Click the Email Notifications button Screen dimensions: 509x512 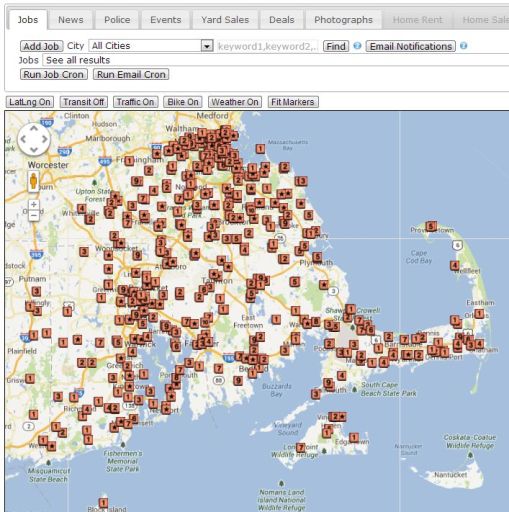pos(410,46)
